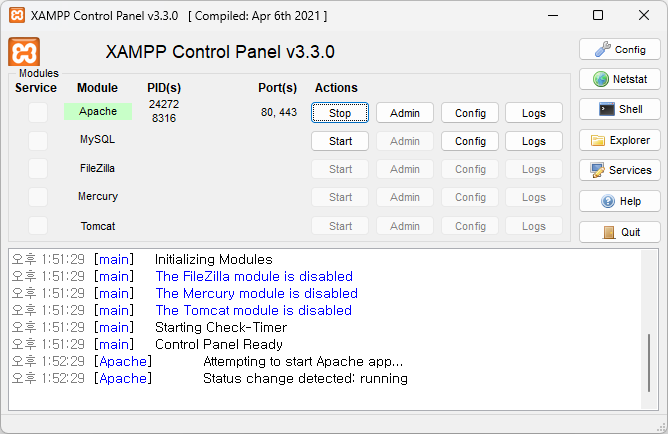Click the 'PID(s)' column header
Viewport: 668px width, 434px height.
pyautogui.click(x=164, y=88)
